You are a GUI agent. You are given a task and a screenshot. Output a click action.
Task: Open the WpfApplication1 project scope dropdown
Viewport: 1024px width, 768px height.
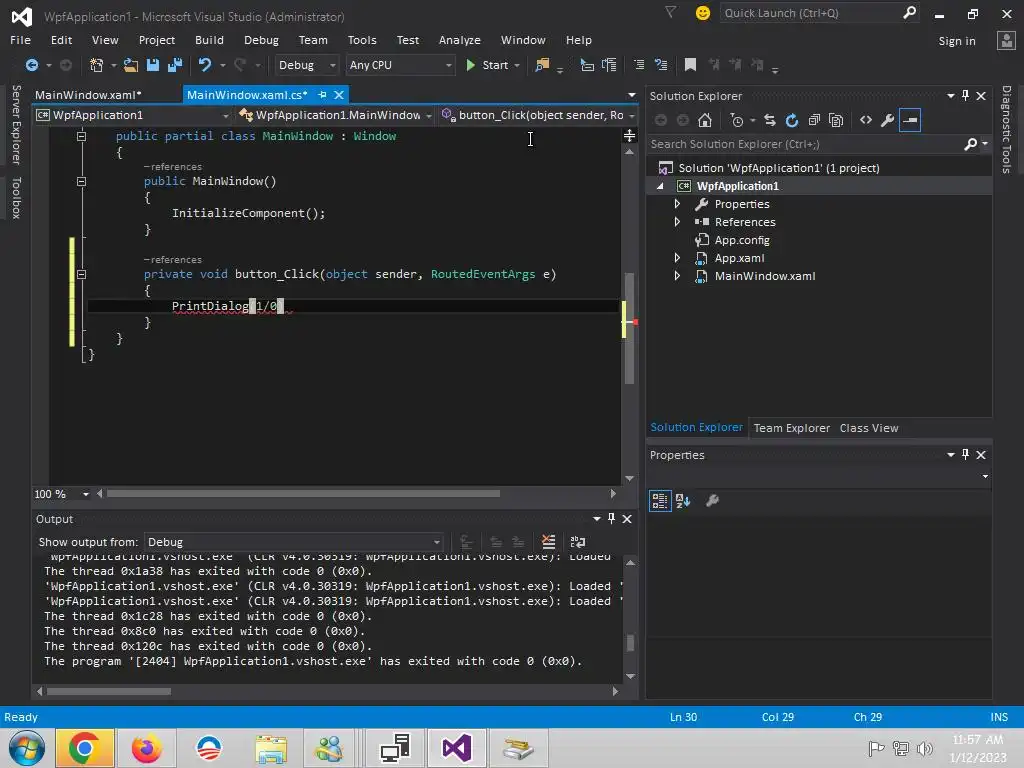(x=133, y=115)
